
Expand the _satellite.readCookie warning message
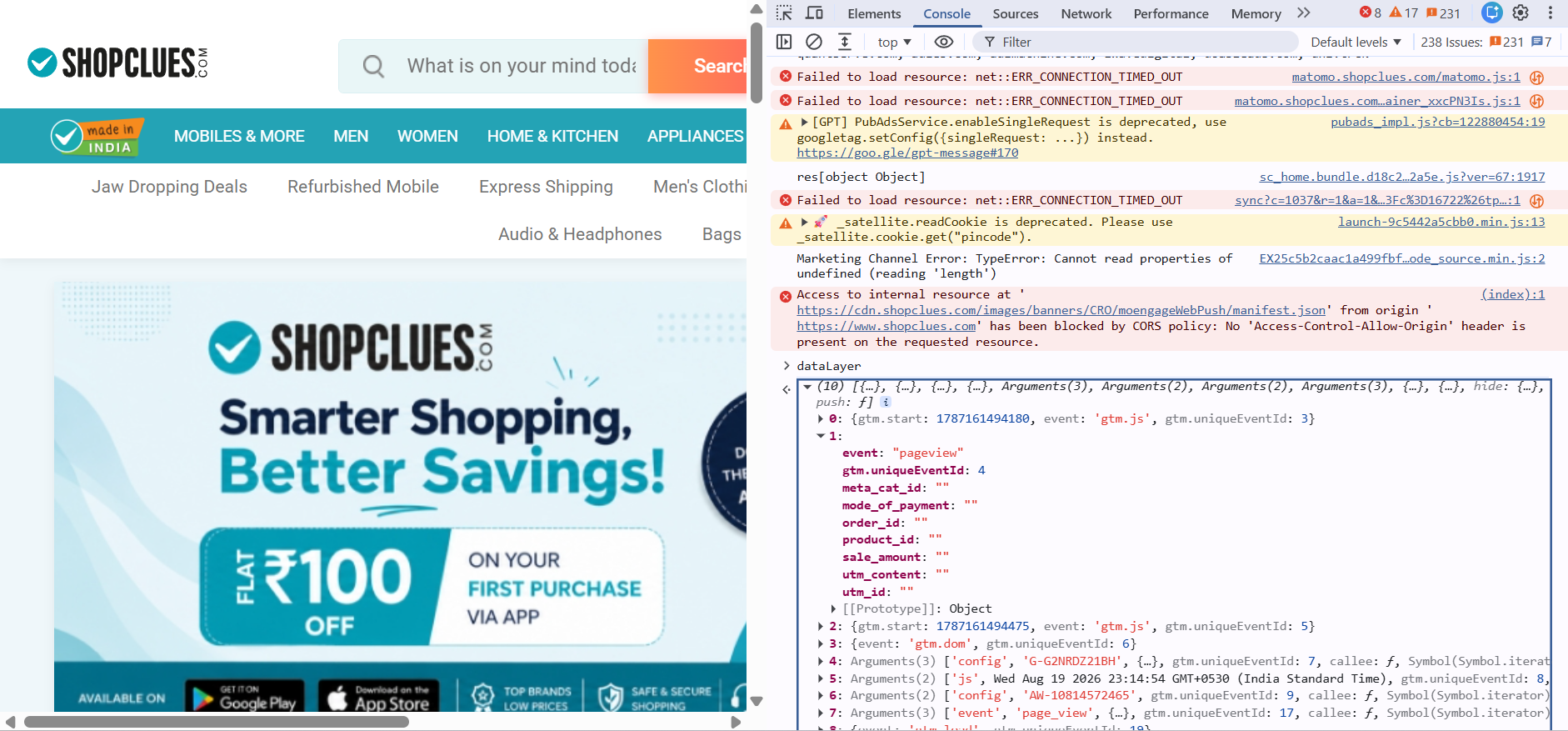click(x=804, y=222)
